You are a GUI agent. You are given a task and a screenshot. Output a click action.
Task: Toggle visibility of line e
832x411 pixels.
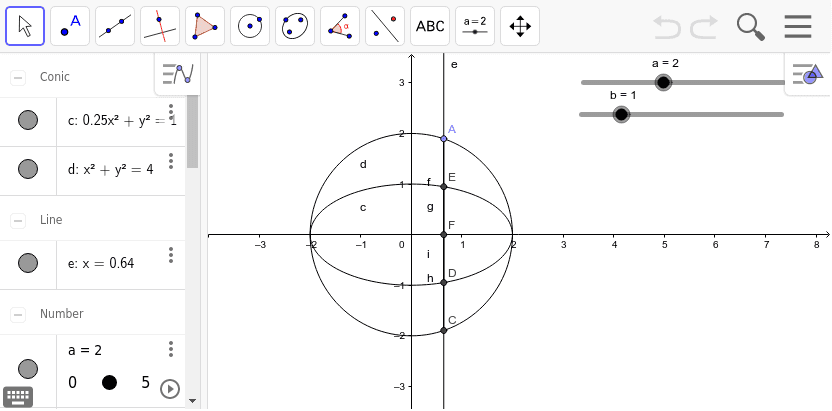click(28, 263)
